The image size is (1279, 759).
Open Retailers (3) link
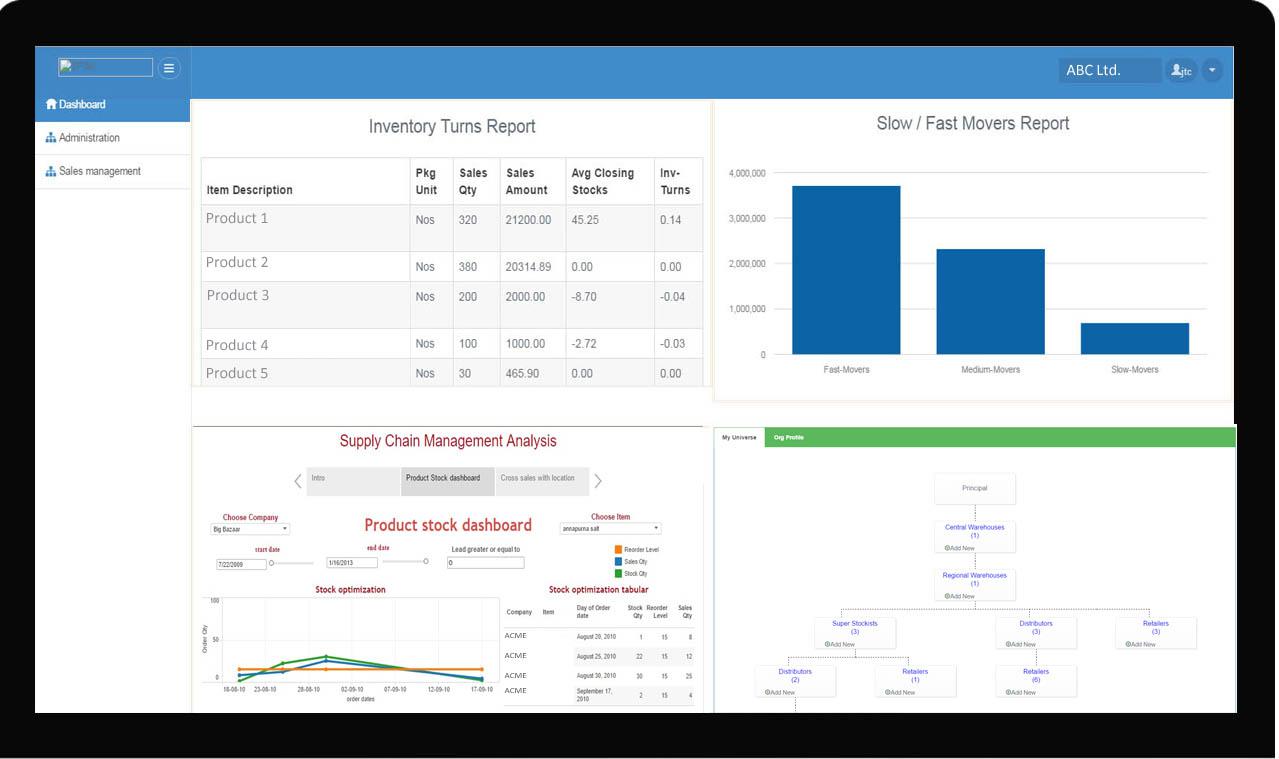pyautogui.click(x=1156, y=627)
